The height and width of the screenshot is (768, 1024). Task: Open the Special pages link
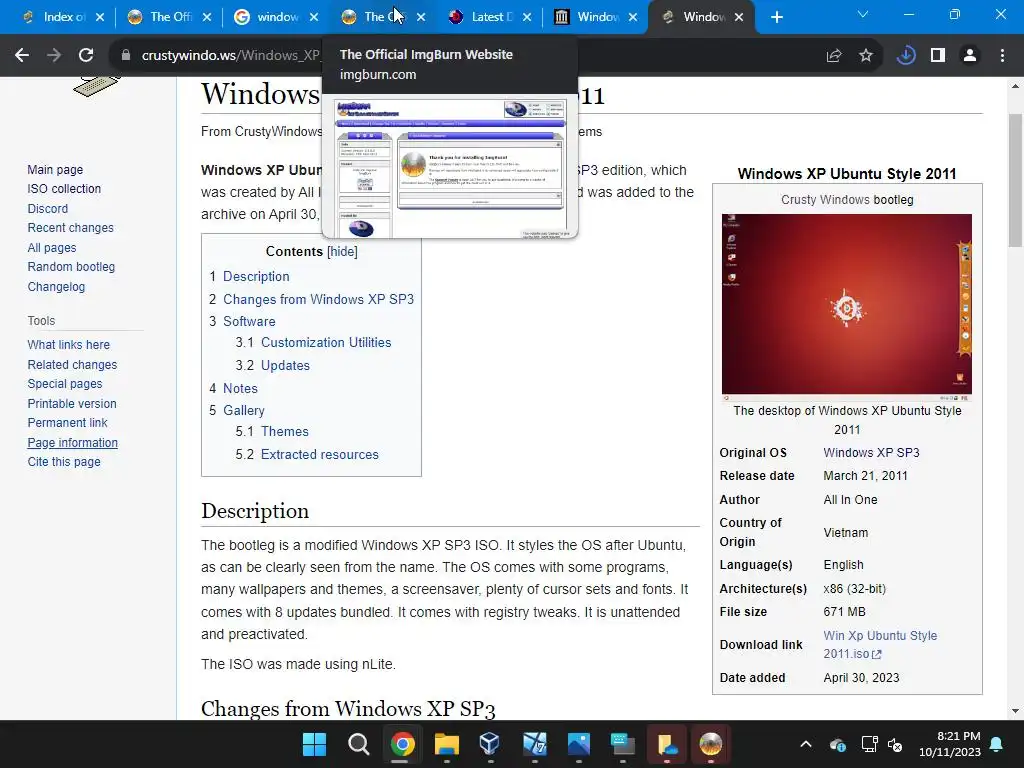65,384
